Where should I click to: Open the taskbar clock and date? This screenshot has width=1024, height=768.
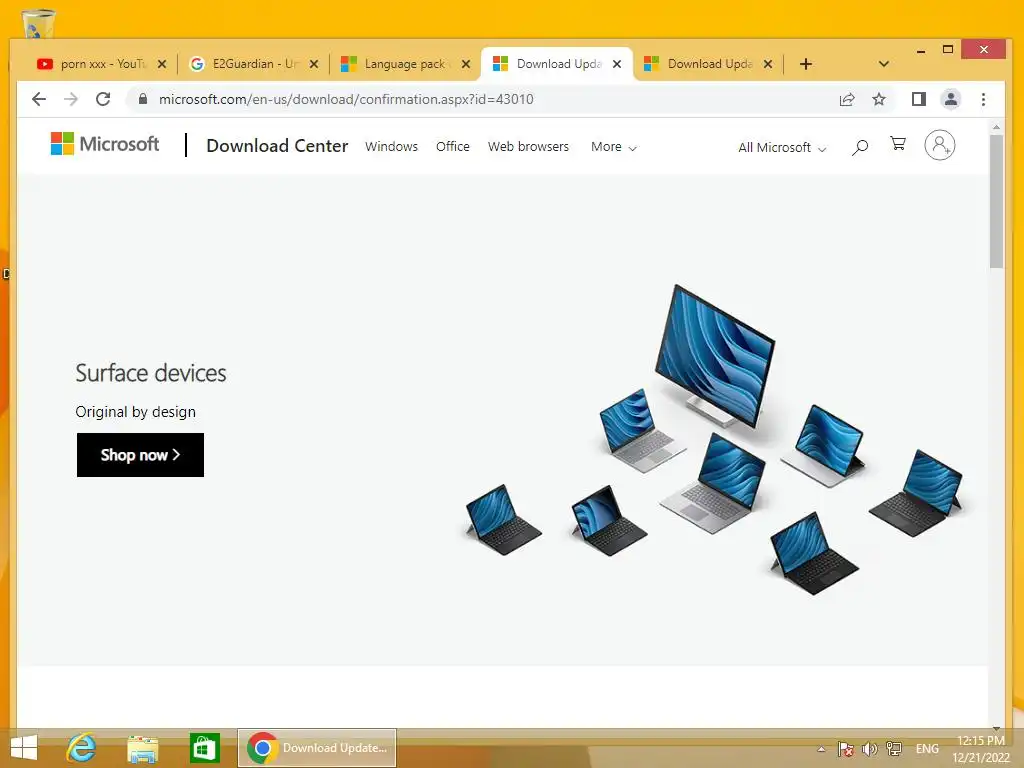(981, 749)
